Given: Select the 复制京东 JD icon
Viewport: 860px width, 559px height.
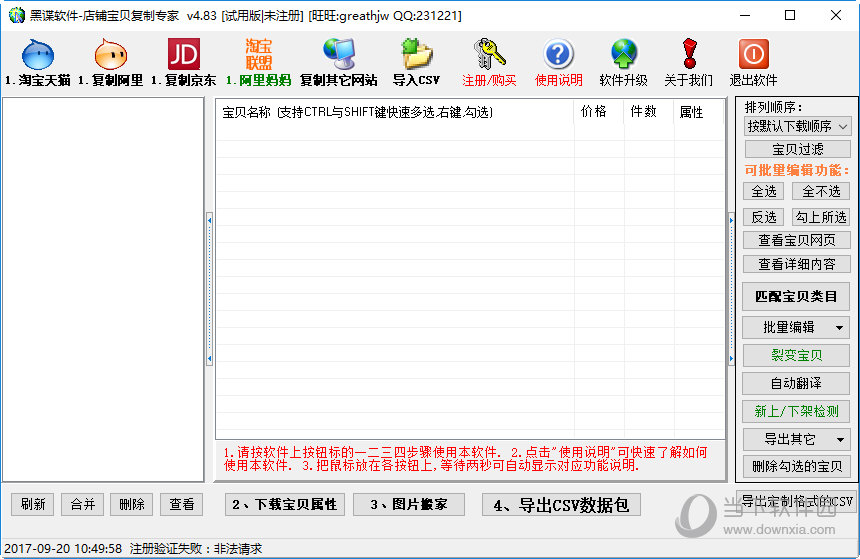Looking at the screenshot, I should (183, 55).
